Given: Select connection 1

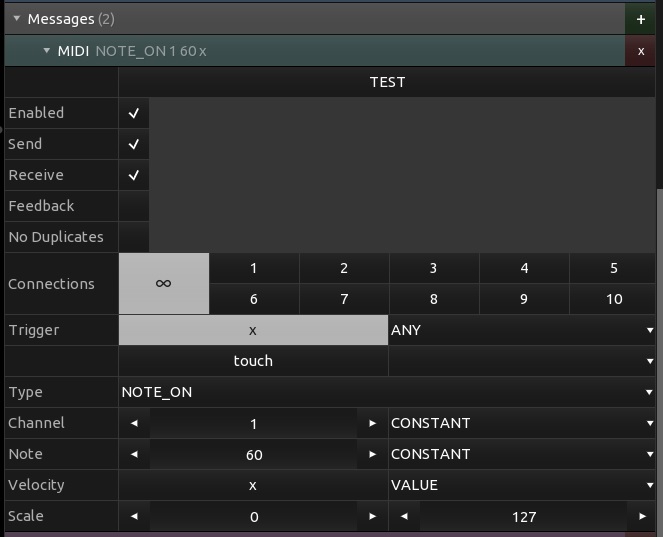Looking at the screenshot, I should [x=254, y=268].
